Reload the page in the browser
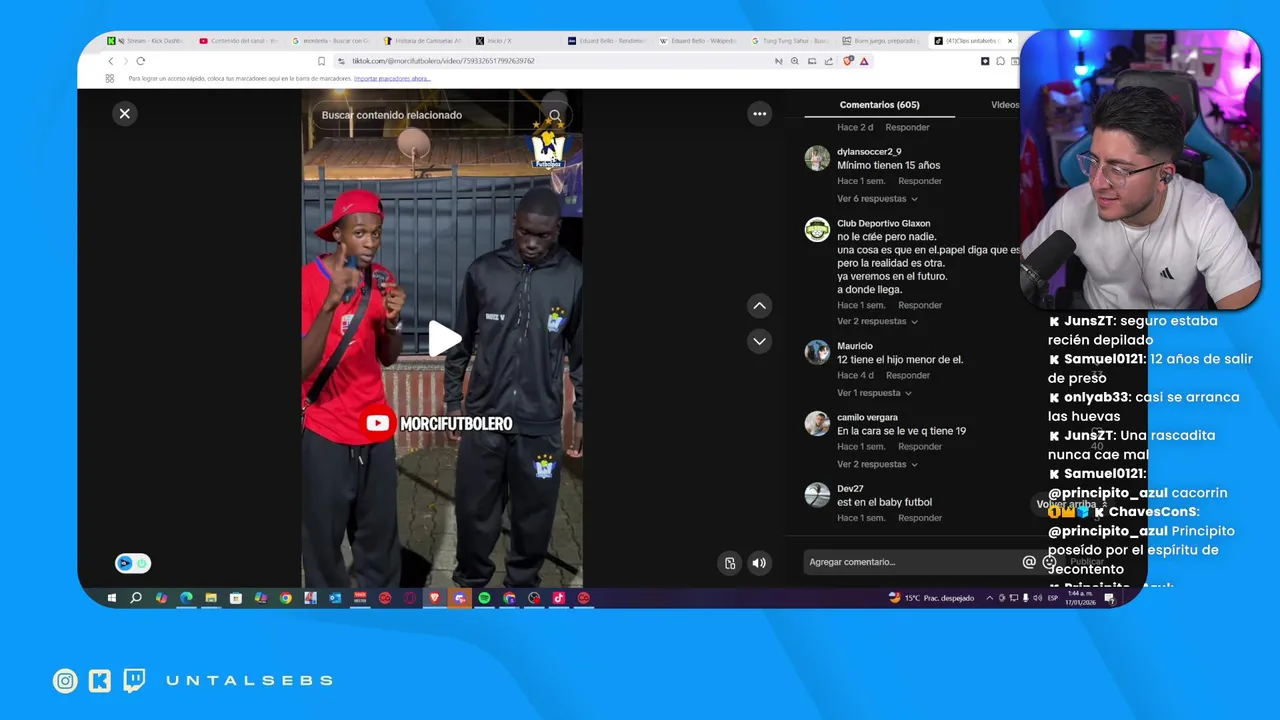This screenshot has width=1280, height=720. click(x=140, y=61)
